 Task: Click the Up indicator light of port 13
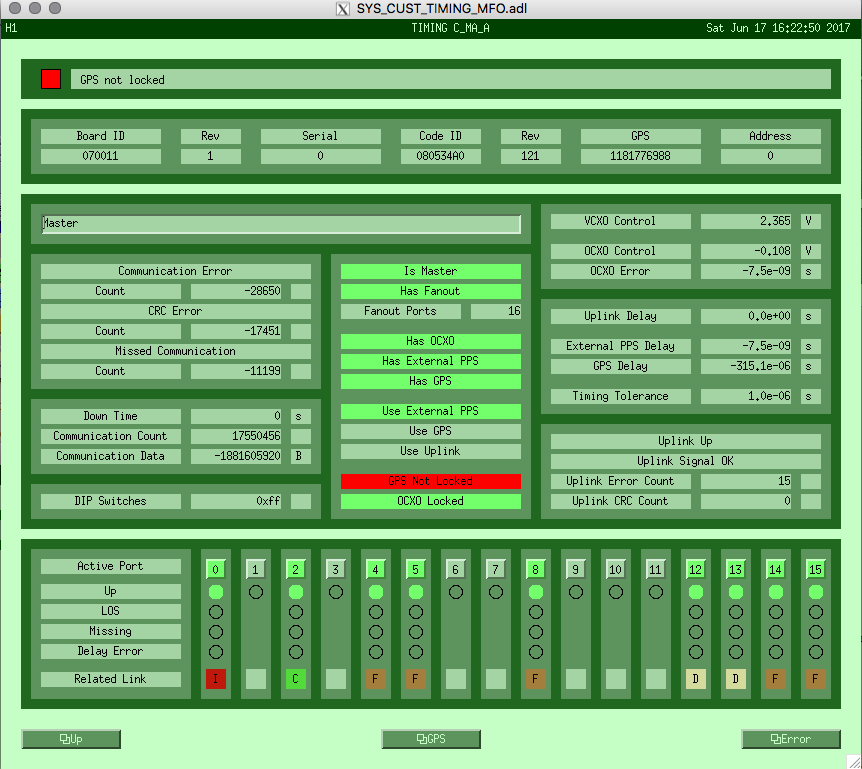point(736,592)
